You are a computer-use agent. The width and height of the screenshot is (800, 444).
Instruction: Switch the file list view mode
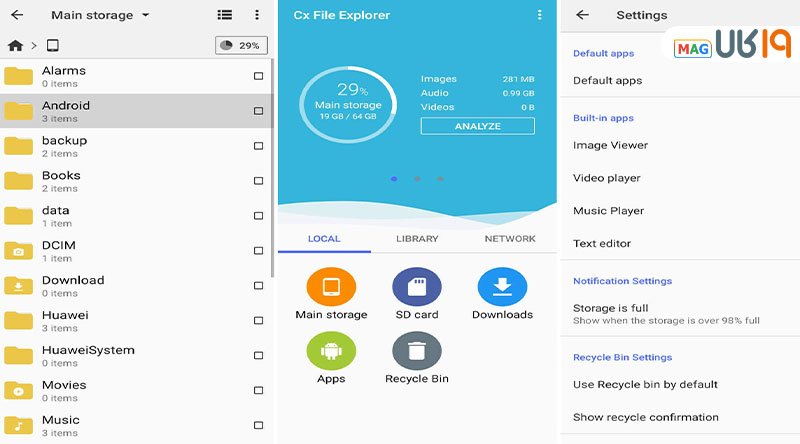coord(224,15)
